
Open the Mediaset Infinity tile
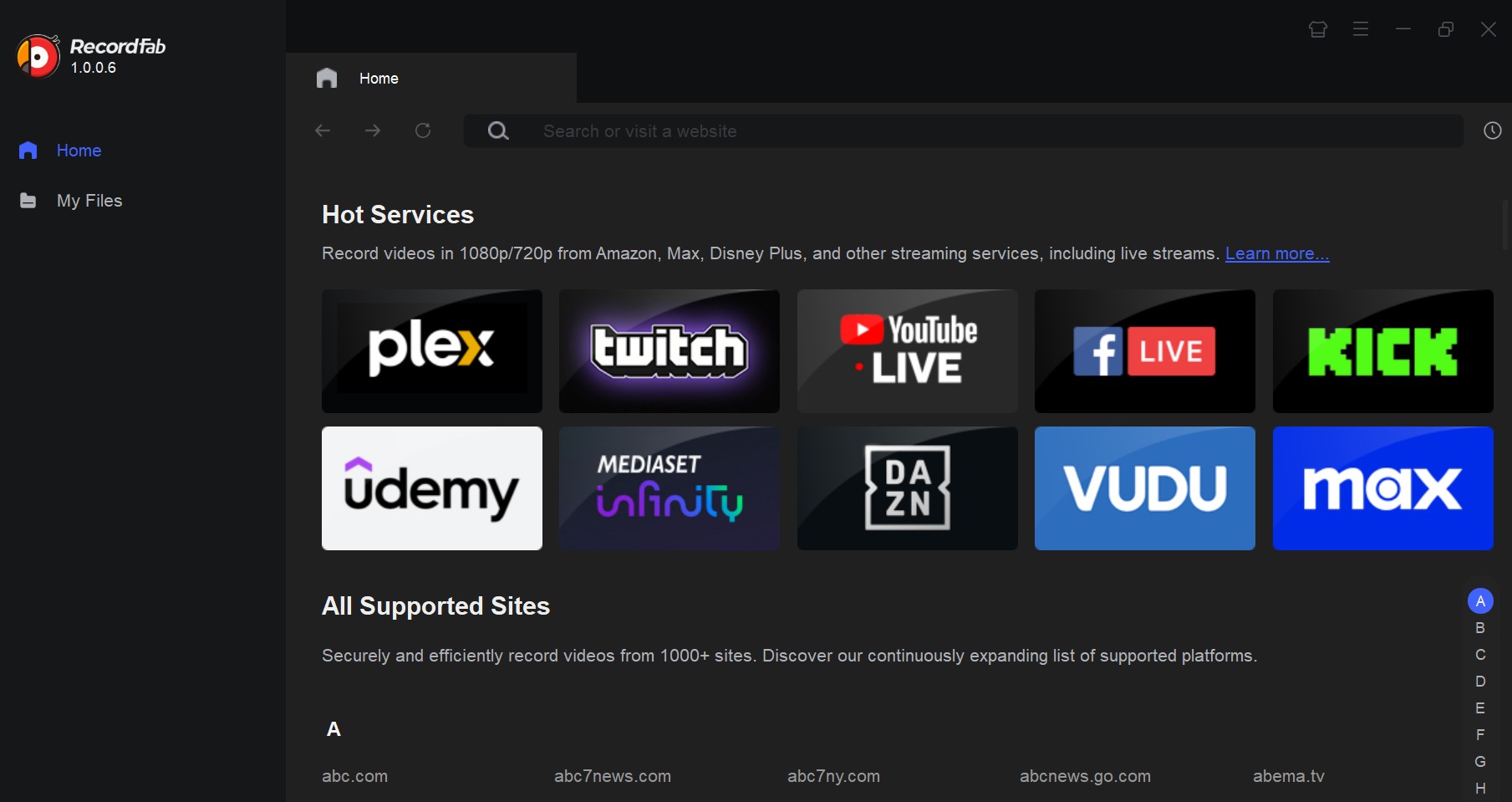click(x=669, y=488)
